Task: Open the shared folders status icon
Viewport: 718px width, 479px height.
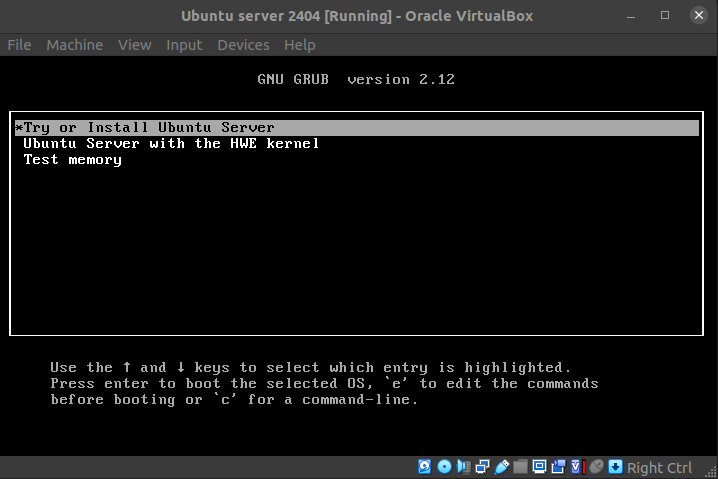Action: (520, 467)
